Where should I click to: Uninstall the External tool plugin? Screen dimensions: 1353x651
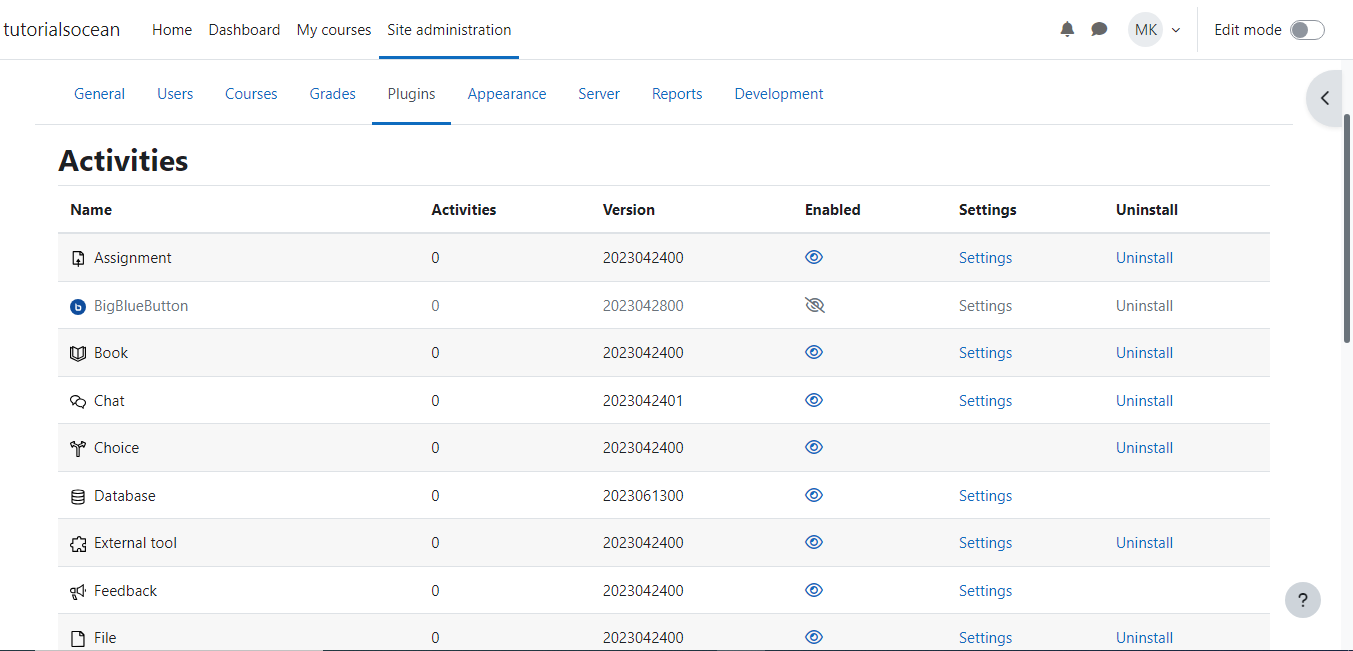pyautogui.click(x=1144, y=542)
